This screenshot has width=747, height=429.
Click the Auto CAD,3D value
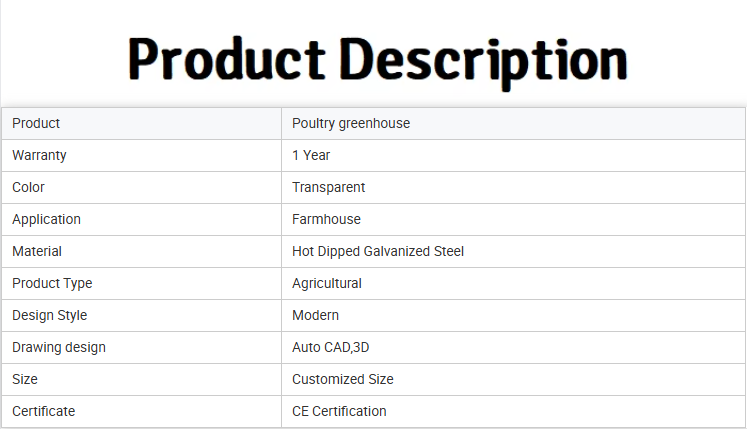click(331, 347)
